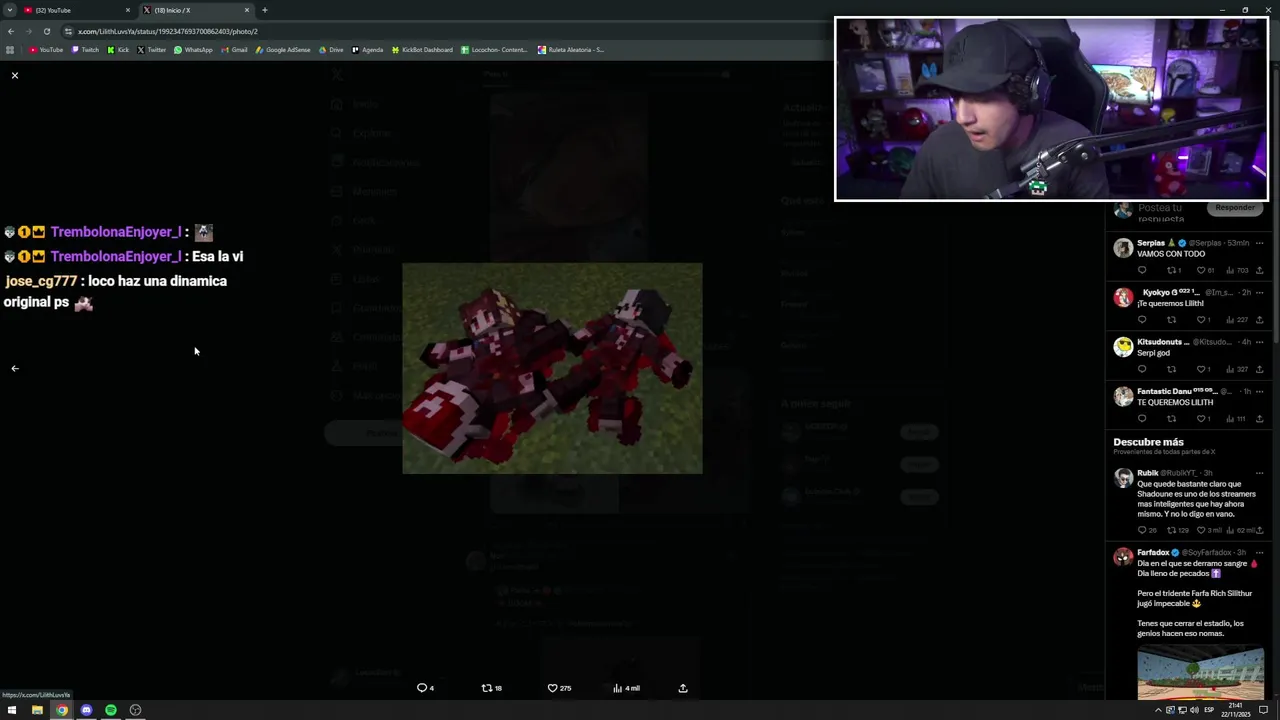Open the Ruleta Aleatoria bookmark
Viewport: 1280px width, 720px height.
click(x=570, y=49)
